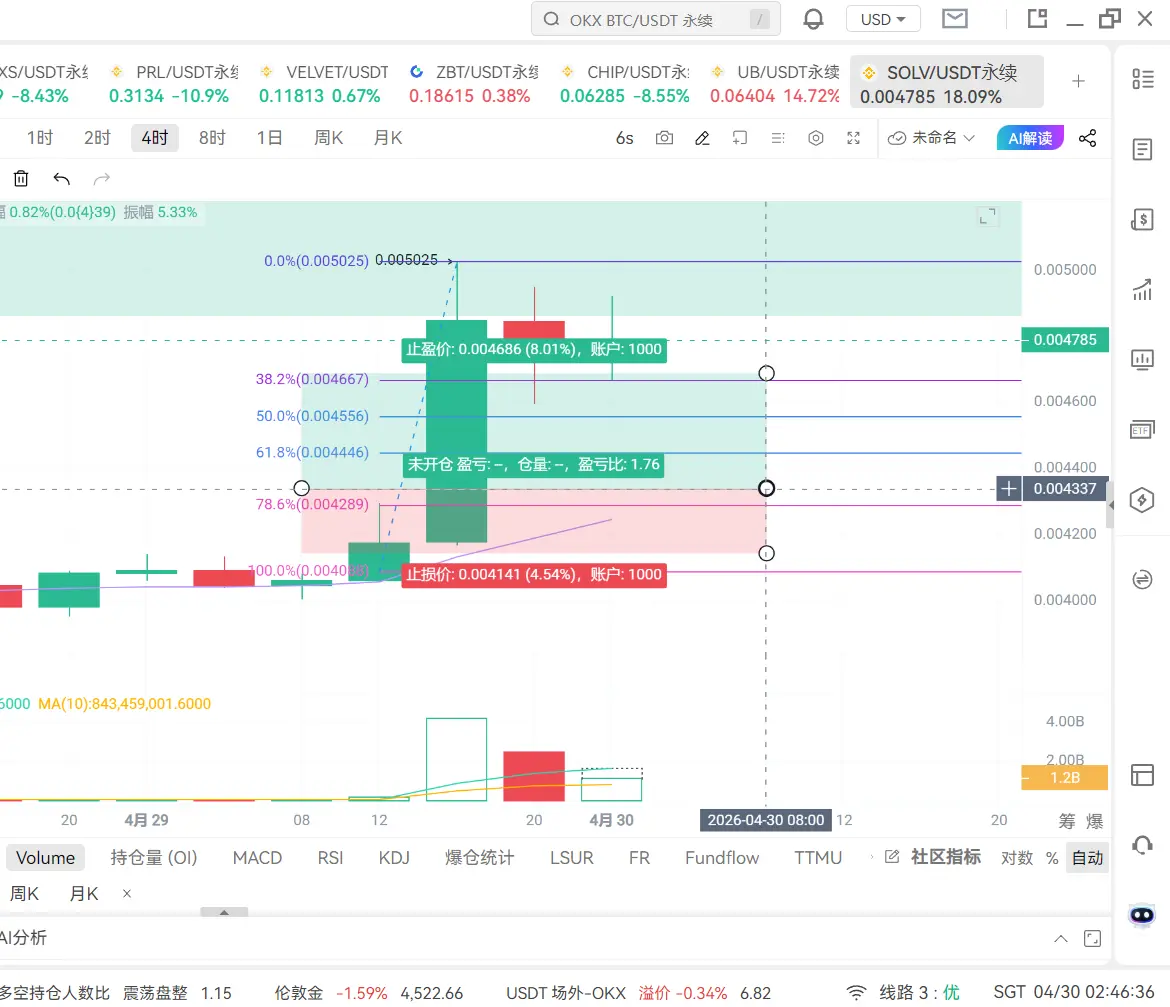Click the AI解读 button
The width and height of the screenshot is (1170, 1007).
click(1030, 138)
